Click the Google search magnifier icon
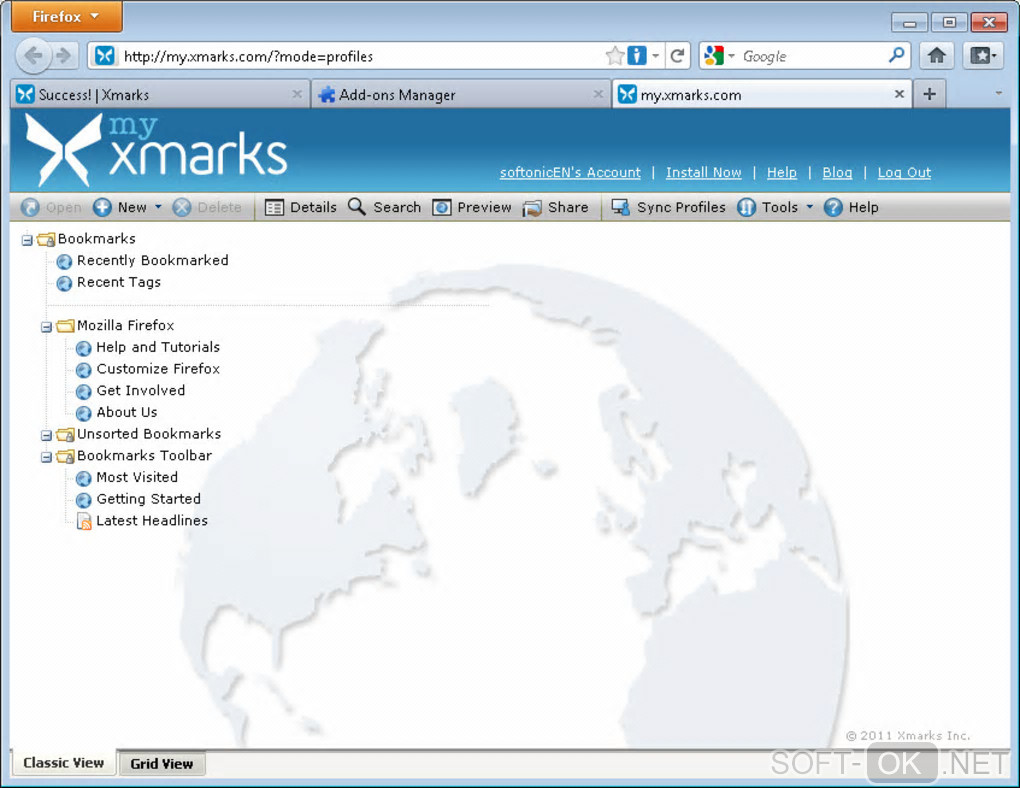1020x788 pixels. tap(896, 55)
